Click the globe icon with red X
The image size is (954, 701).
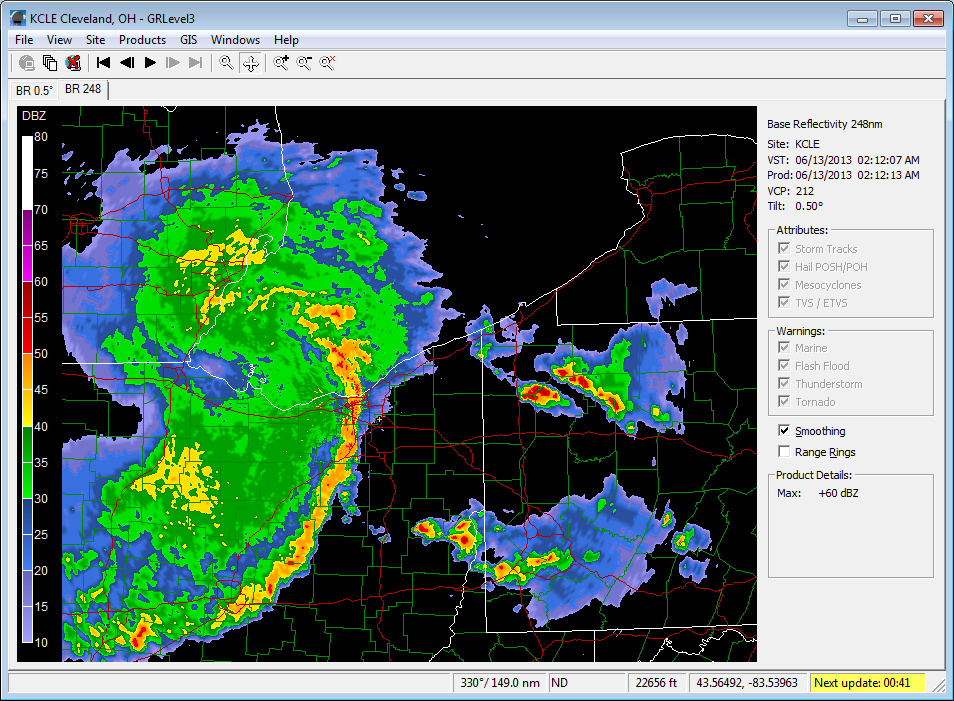[73, 63]
